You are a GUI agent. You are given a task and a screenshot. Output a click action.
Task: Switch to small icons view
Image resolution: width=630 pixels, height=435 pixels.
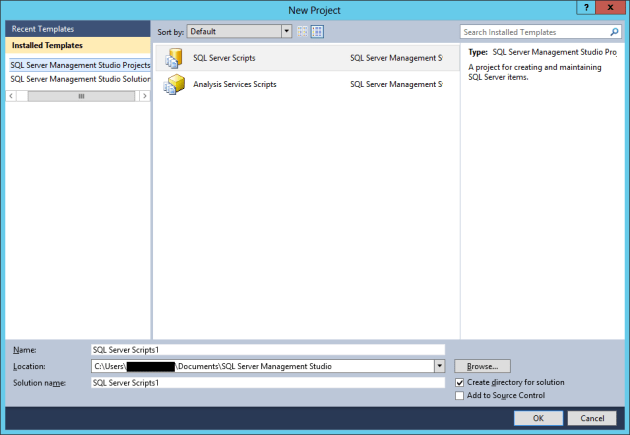tap(303, 32)
